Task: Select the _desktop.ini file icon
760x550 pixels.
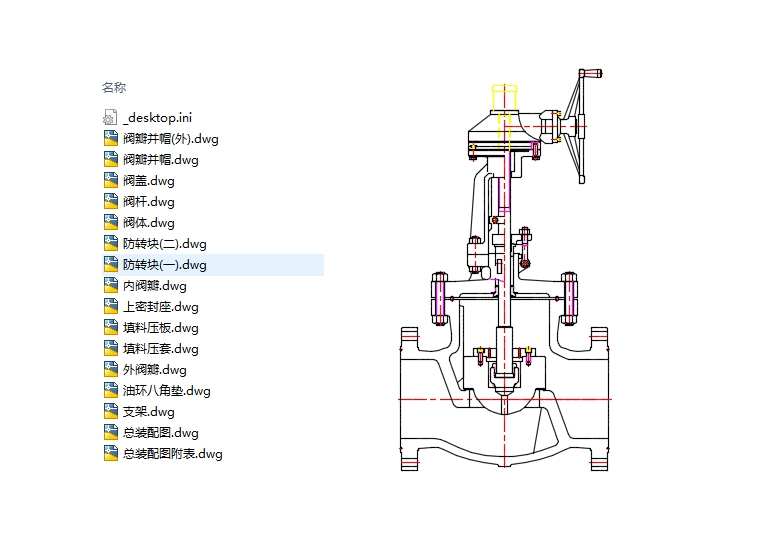Action: (x=110, y=118)
